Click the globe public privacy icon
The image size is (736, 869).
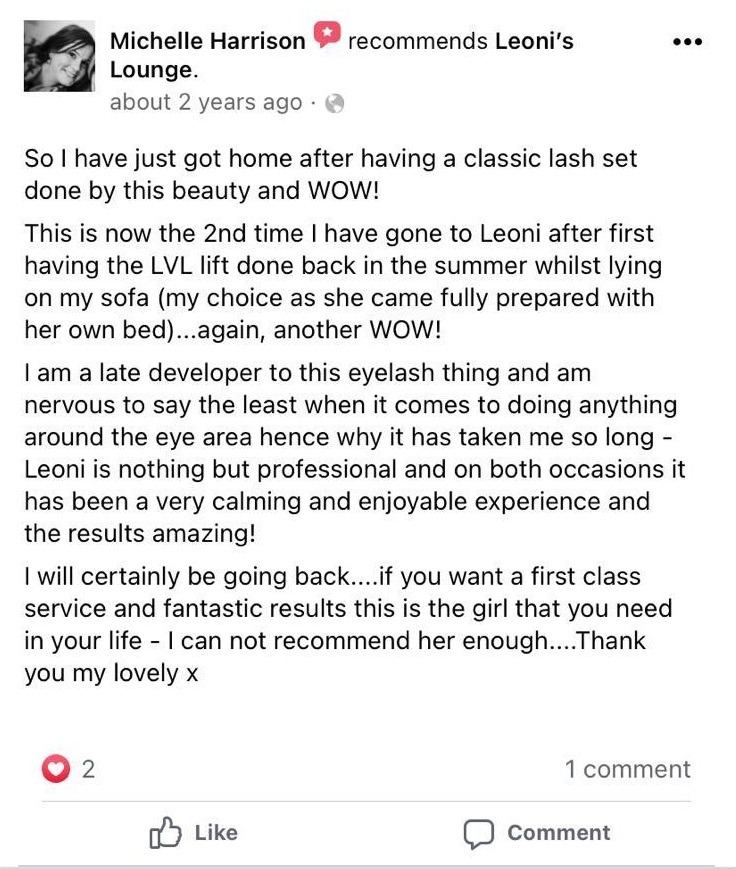[335, 103]
